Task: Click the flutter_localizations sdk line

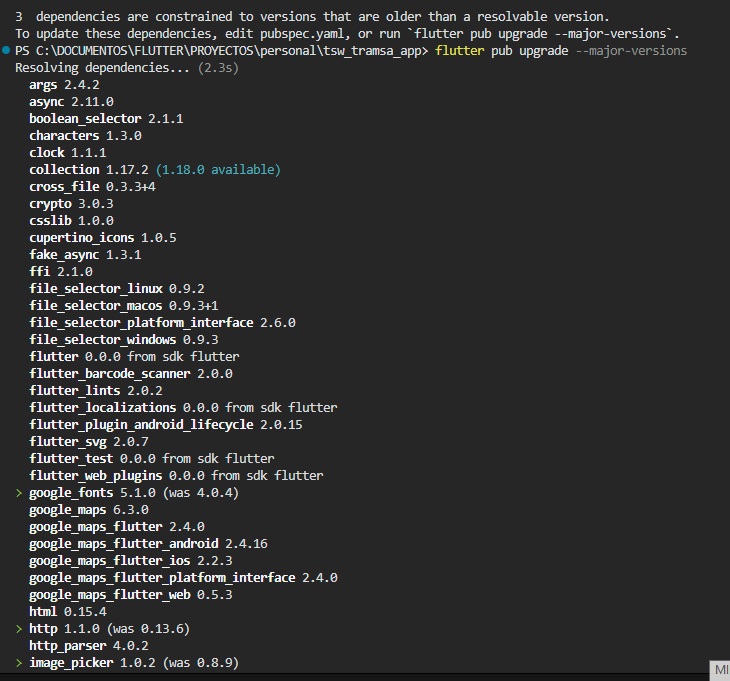Action: 183,408
